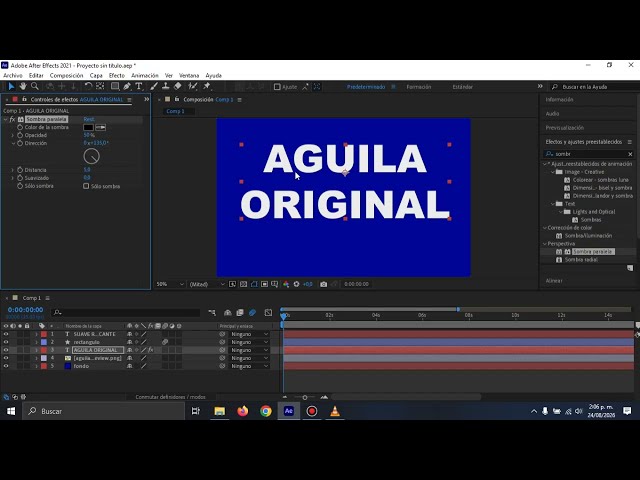Screen dimensions: 640x480
Task: Click the Rest. reset link for effect
Action: 89,119
